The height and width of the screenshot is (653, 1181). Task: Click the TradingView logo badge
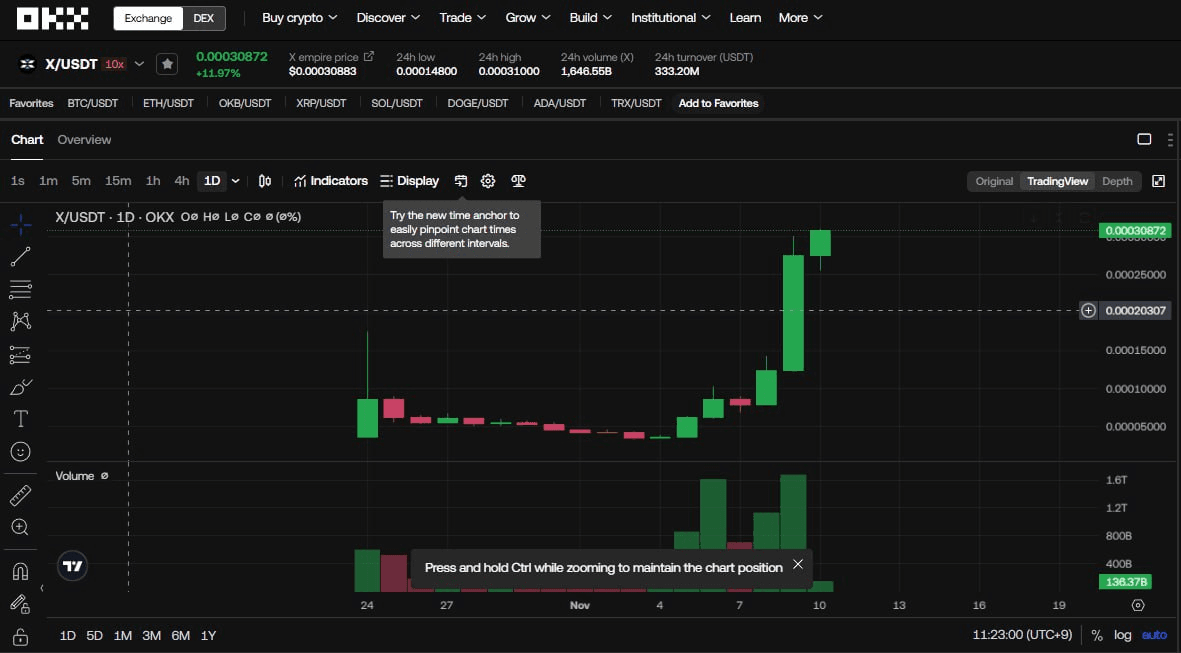tap(72, 566)
